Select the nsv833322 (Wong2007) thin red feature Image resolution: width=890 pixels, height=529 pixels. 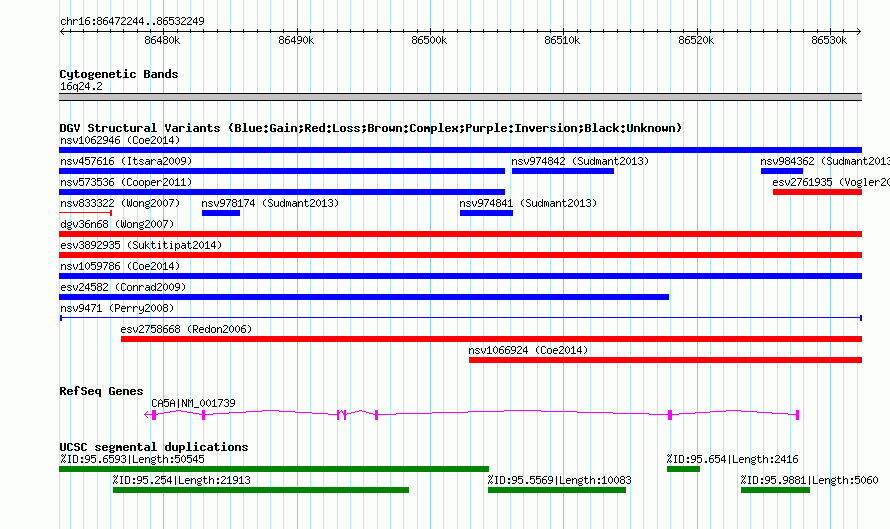[x=86, y=213]
